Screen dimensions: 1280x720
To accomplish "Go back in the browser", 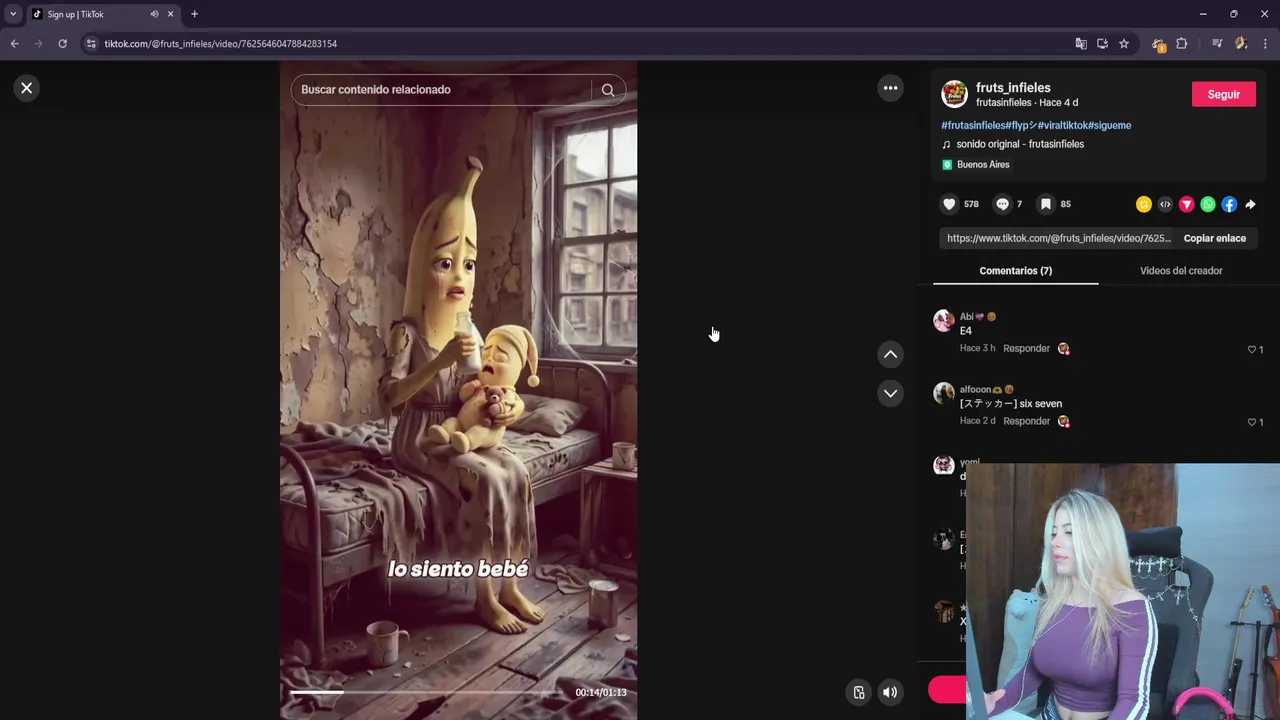I will (14, 44).
